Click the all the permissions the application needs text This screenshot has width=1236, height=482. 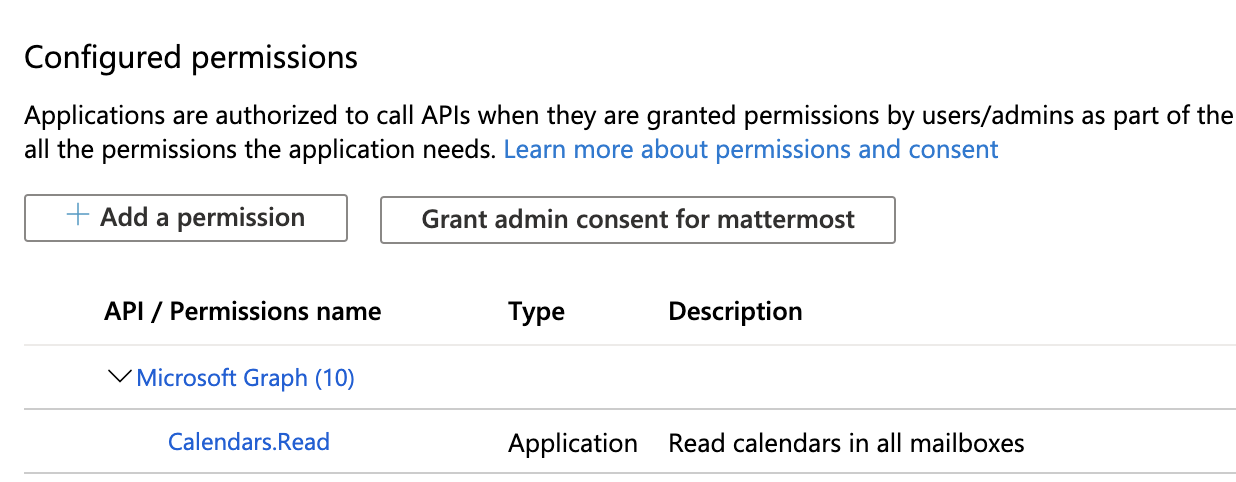(x=260, y=150)
